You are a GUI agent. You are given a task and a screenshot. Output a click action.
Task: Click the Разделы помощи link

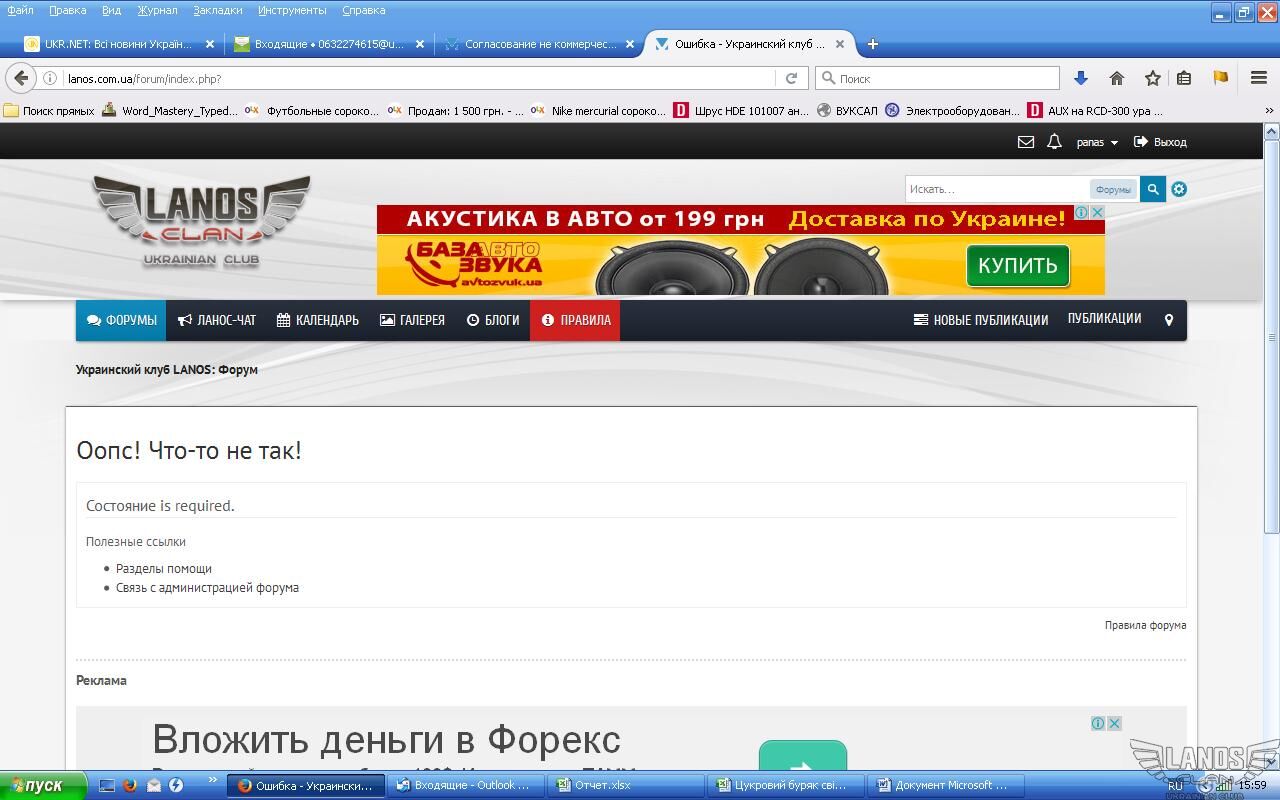coord(163,568)
